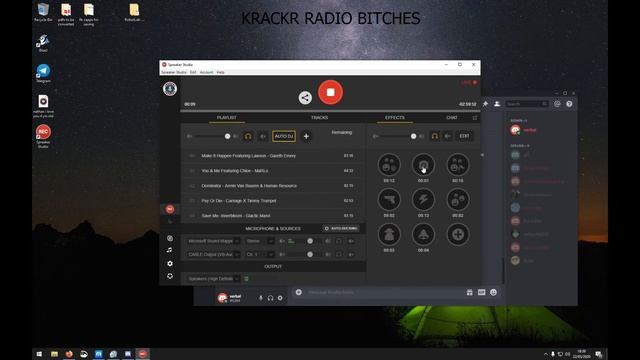Stop the live broadcast with red button
This screenshot has width=640, height=360.
(330, 92)
